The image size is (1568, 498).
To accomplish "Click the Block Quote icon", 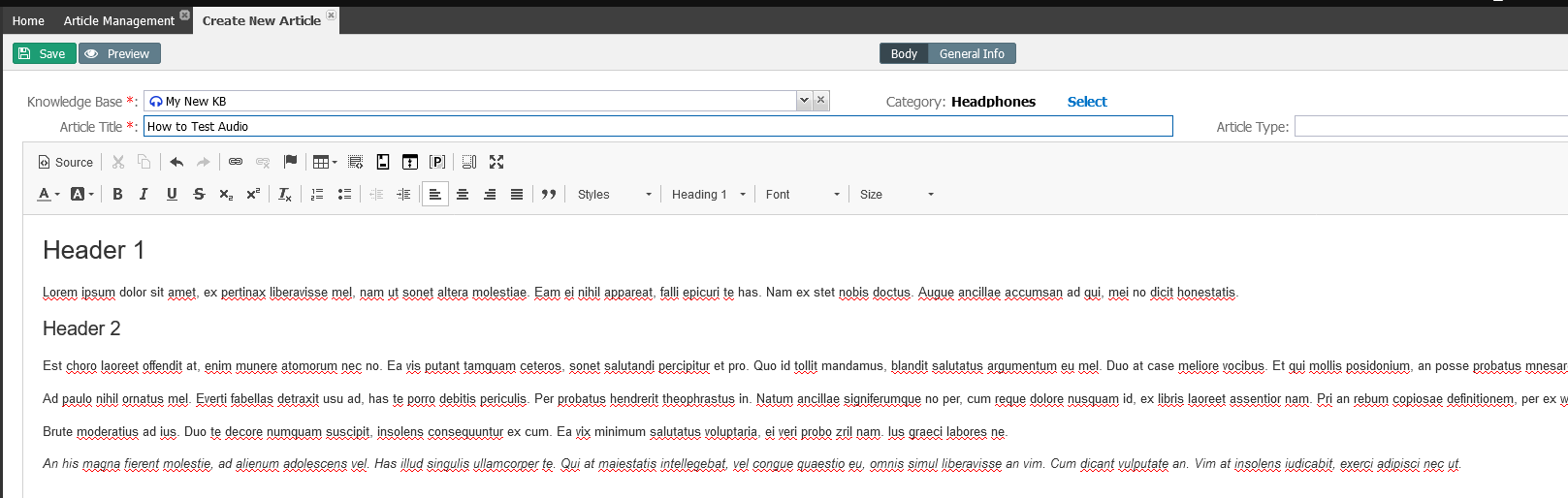I will click(549, 195).
